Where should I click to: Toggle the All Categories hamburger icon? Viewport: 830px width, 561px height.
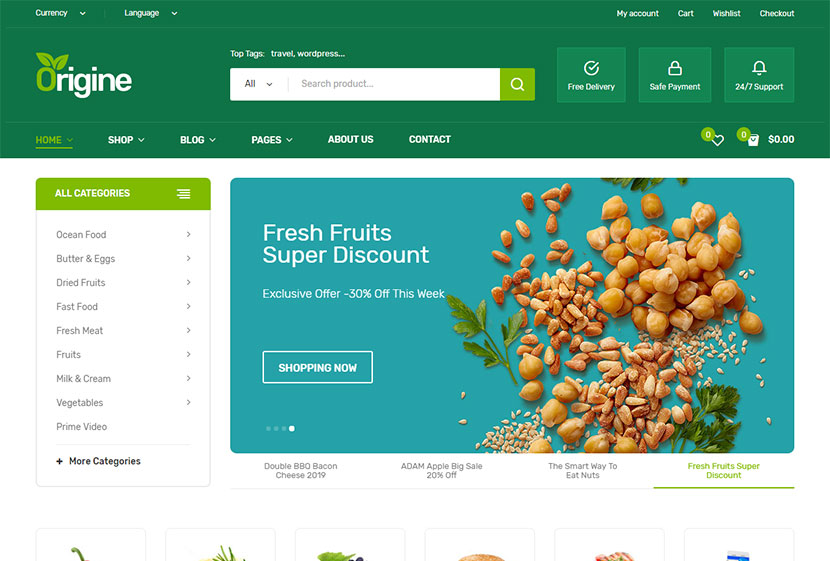click(x=184, y=194)
